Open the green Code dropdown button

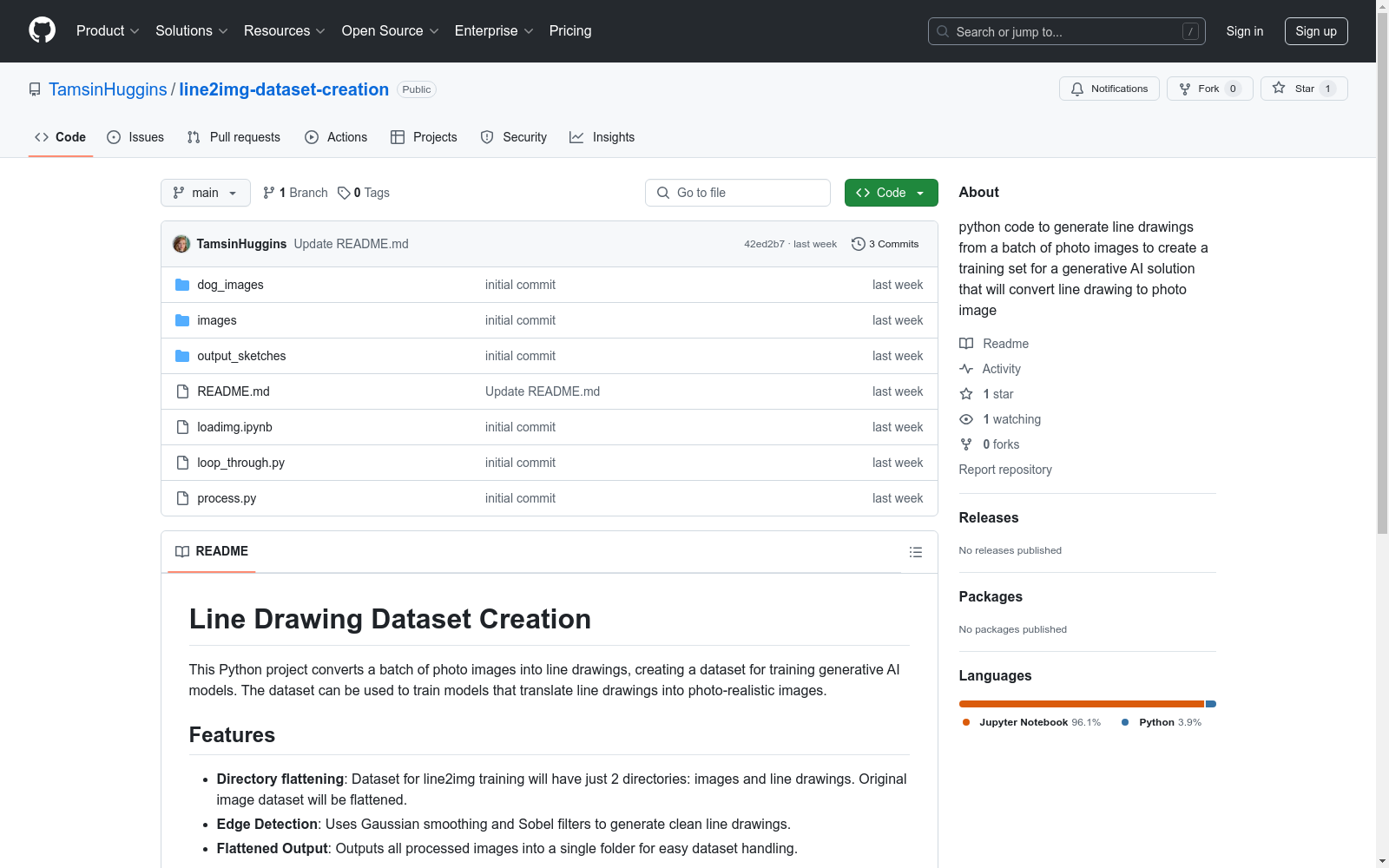[892, 193]
